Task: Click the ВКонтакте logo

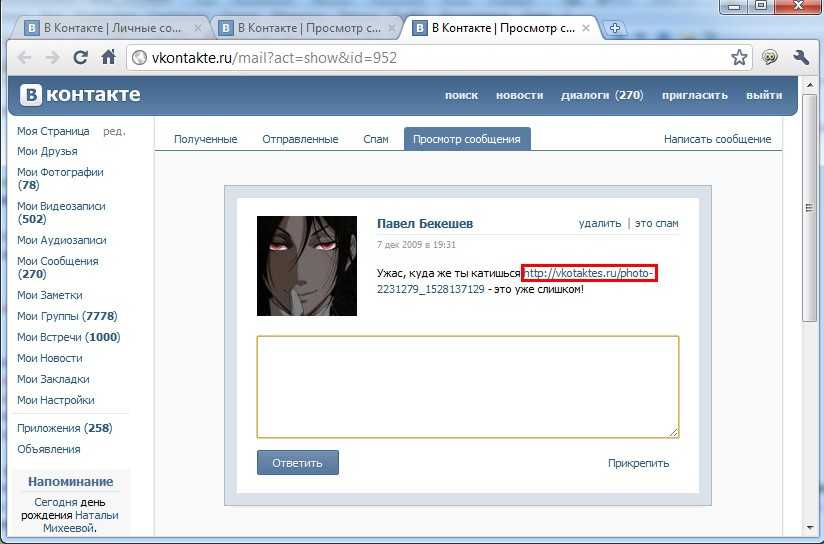Action: pyautogui.click(x=80, y=95)
